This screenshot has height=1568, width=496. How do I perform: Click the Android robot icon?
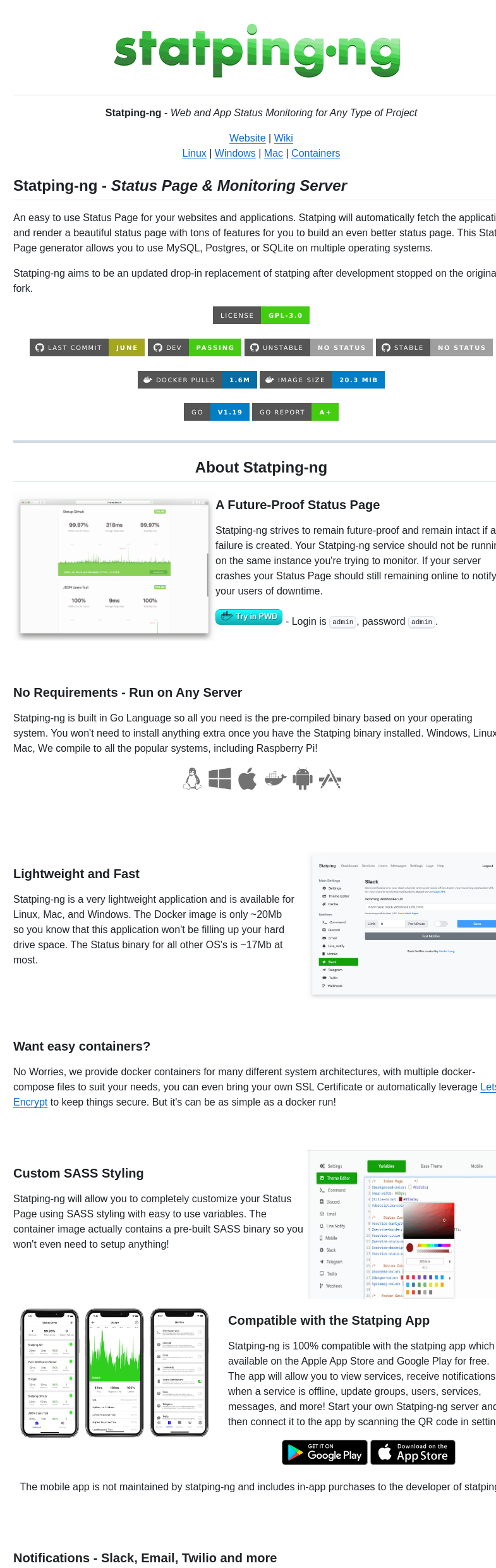click(303, 779)
